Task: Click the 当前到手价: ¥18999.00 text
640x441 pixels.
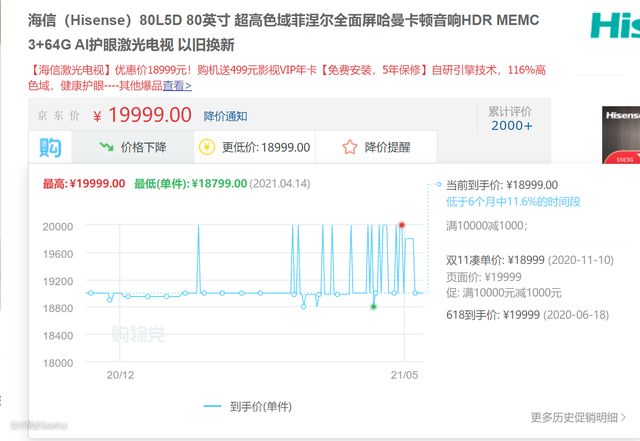Action: pyautogui.click(x=502, y=185)
